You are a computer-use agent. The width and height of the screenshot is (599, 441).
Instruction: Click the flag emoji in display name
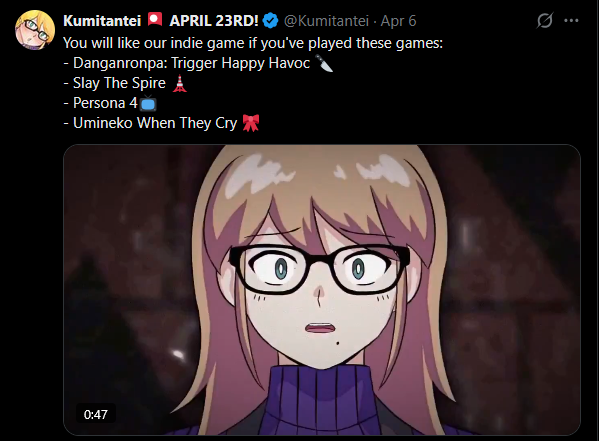[x=155, y=20]
